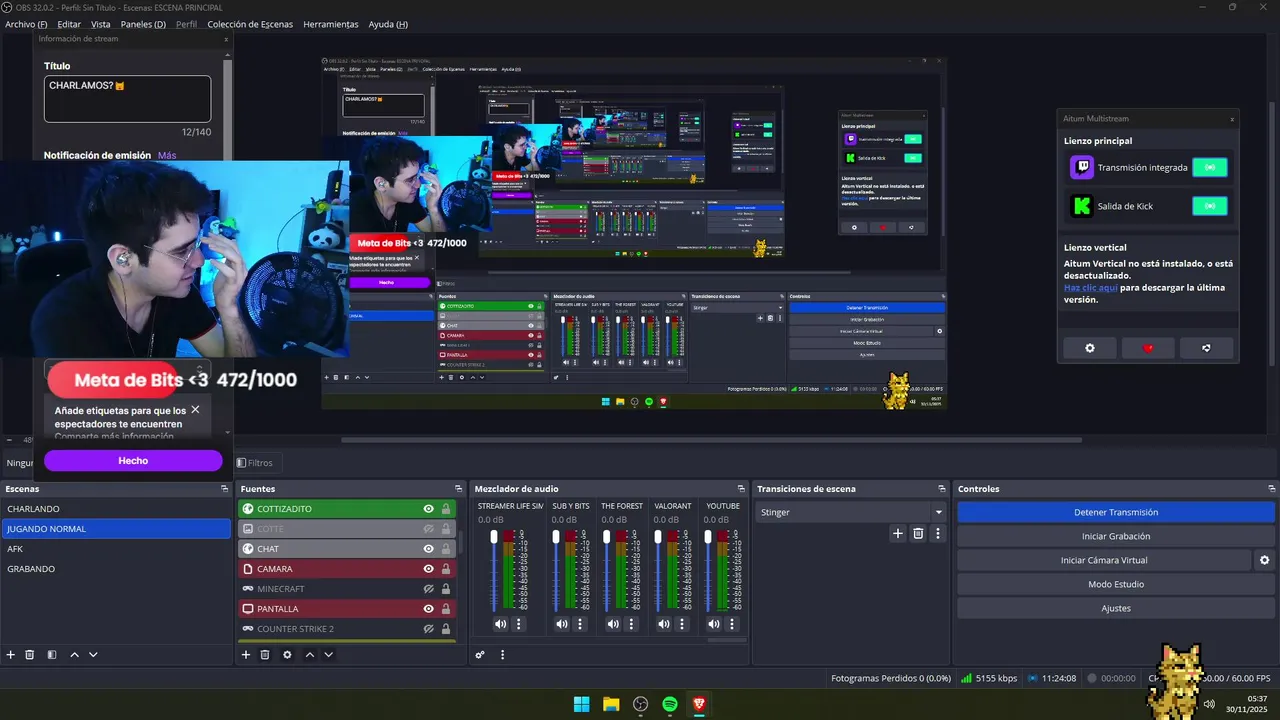Show the MINECRAFT source
The width and height of the screenshot is (1280, 720).
[x=428, y=589]
